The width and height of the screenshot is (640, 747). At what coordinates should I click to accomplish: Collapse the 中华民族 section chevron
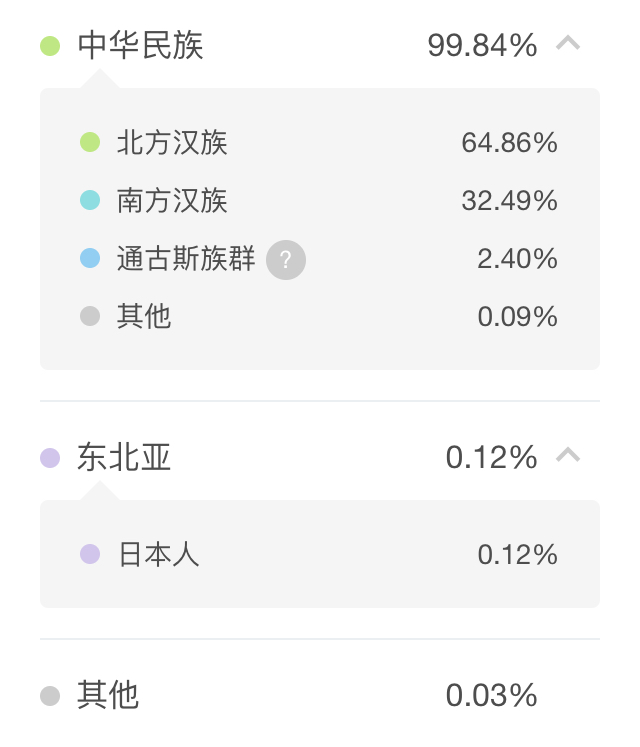tap(568, 43)
